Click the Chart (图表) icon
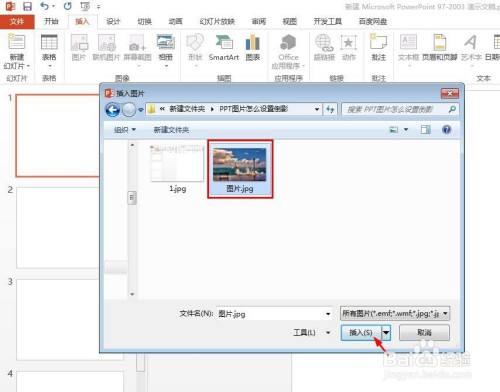This screenshot has width=500, height=392. 252,43
